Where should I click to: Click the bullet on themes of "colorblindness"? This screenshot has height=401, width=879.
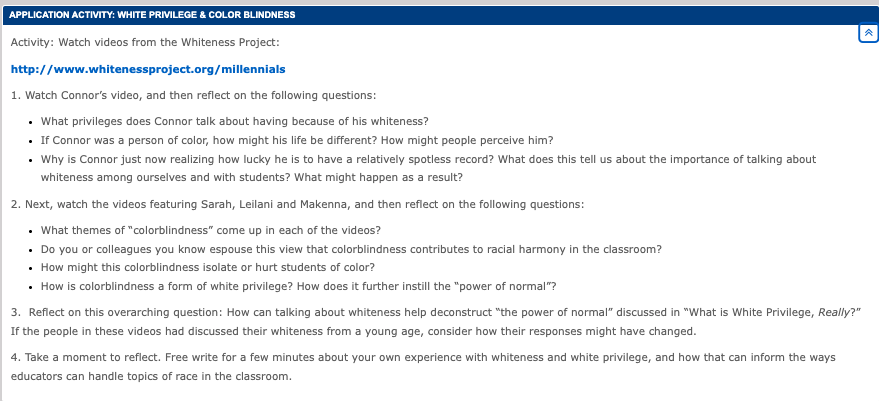click(210, 229)
